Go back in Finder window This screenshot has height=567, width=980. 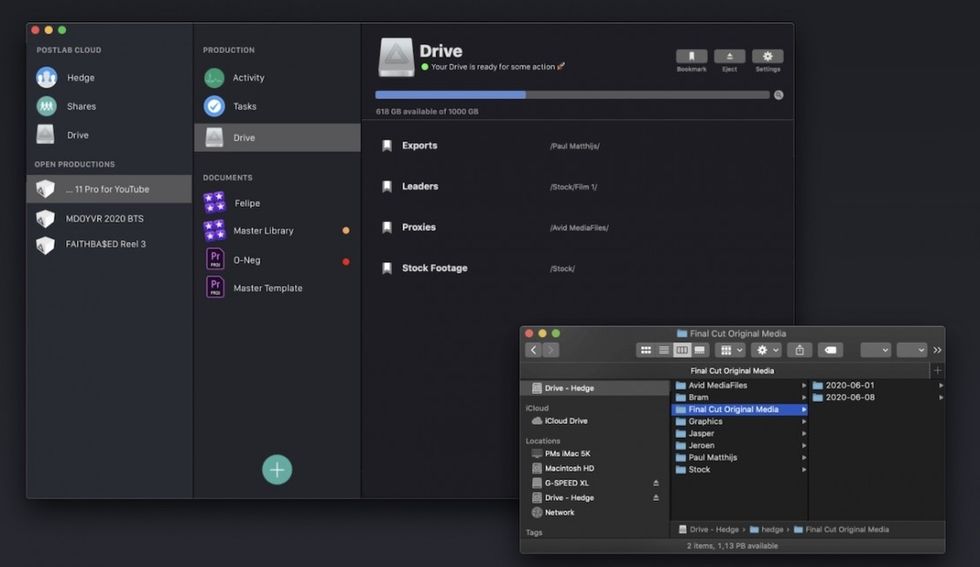coord(533,350)
